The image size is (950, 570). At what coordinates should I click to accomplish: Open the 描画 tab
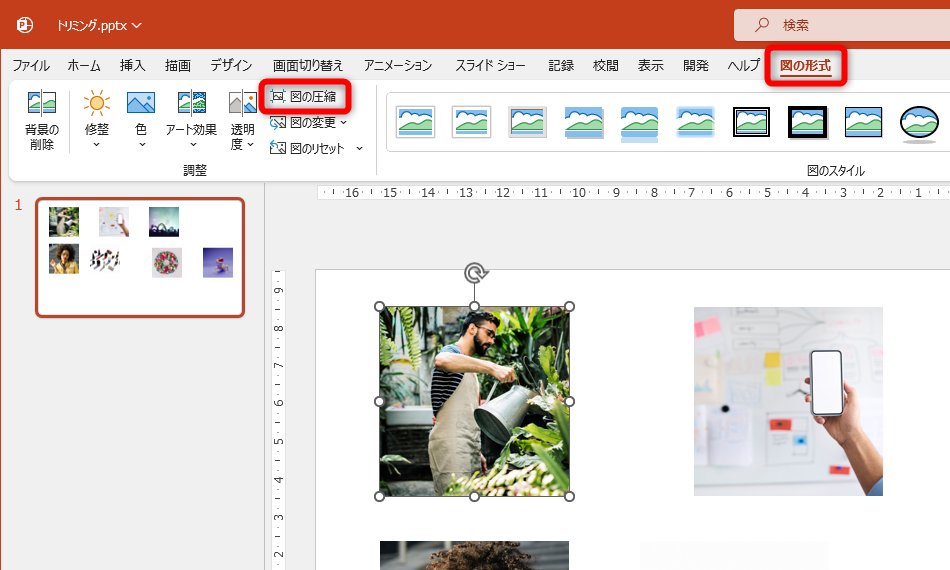pyautogui.click(x=178, y=65)
